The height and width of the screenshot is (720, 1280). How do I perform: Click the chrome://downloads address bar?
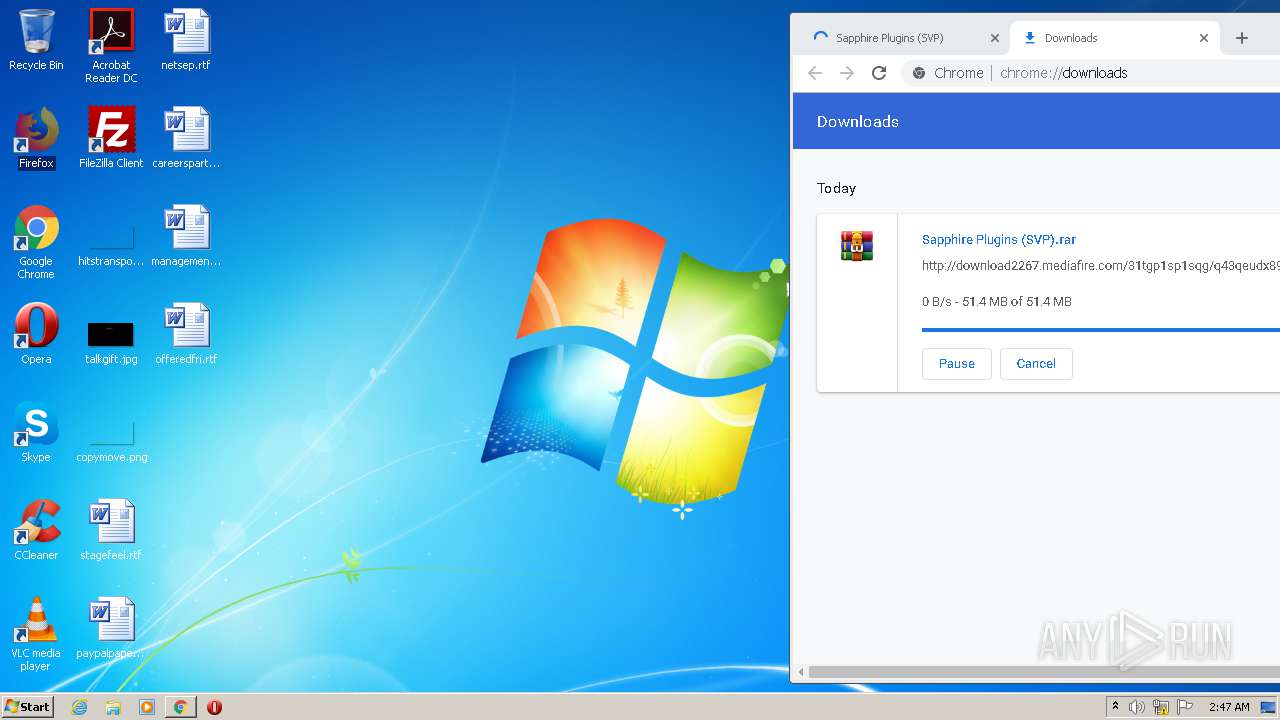1091,73
